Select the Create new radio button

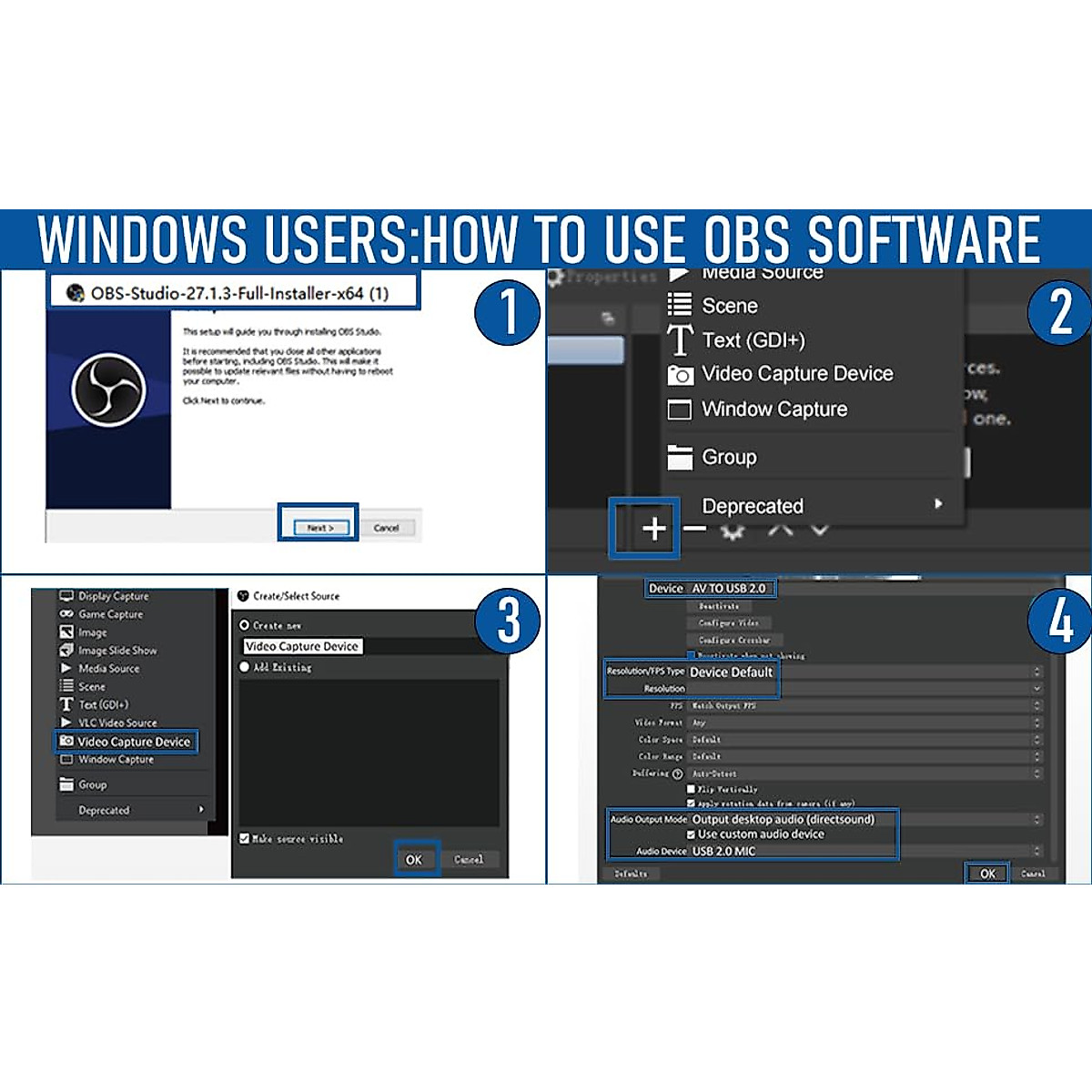244,625
